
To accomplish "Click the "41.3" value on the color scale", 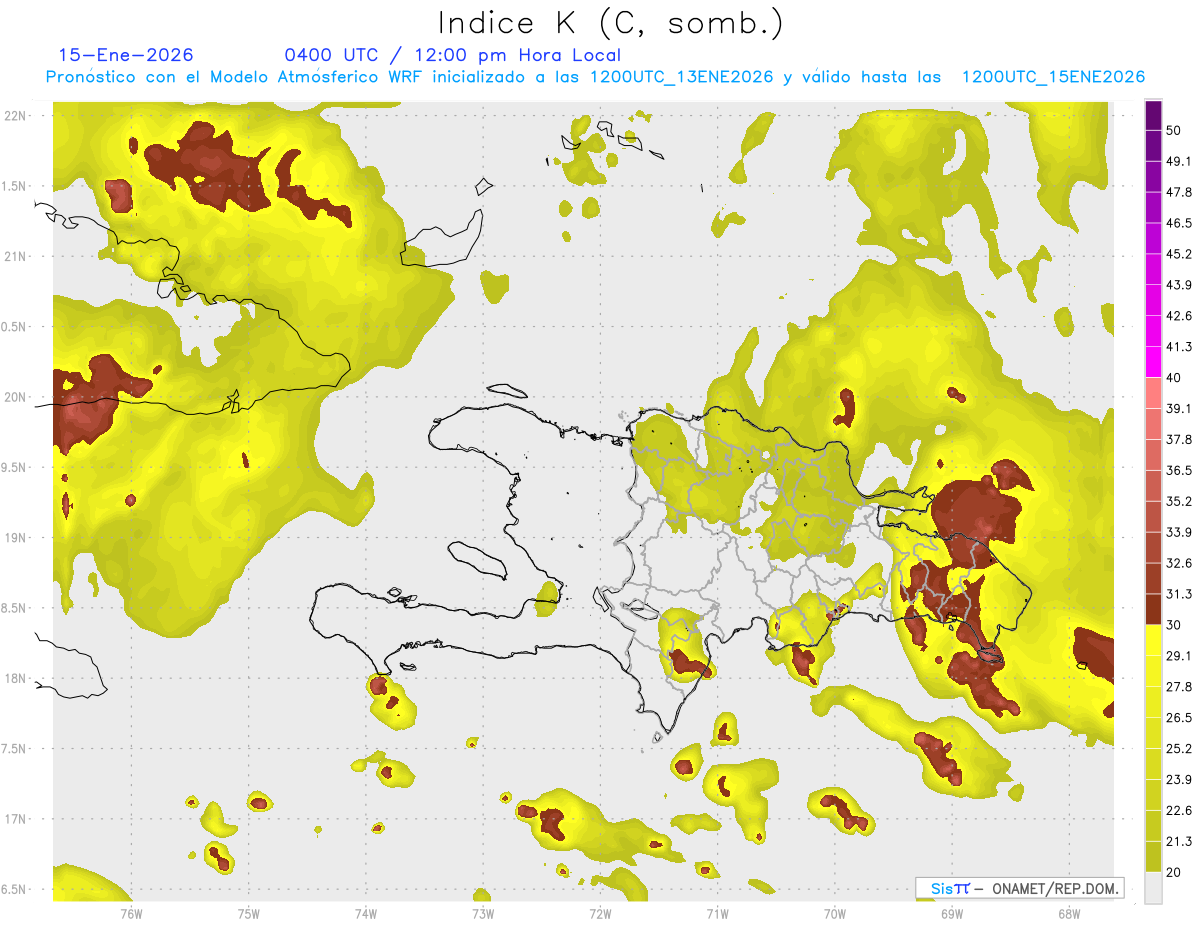I will (x=1178, y=347).
